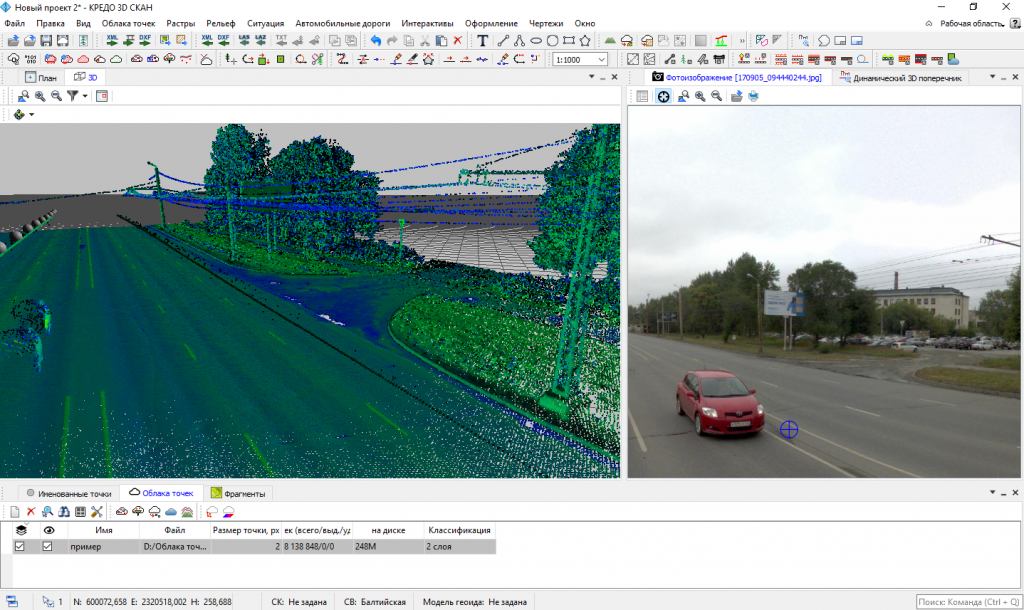The image size is (1024, 610).
Task: Click the pan/navigate icon in photo toolbar
Action: pos(663,96)
